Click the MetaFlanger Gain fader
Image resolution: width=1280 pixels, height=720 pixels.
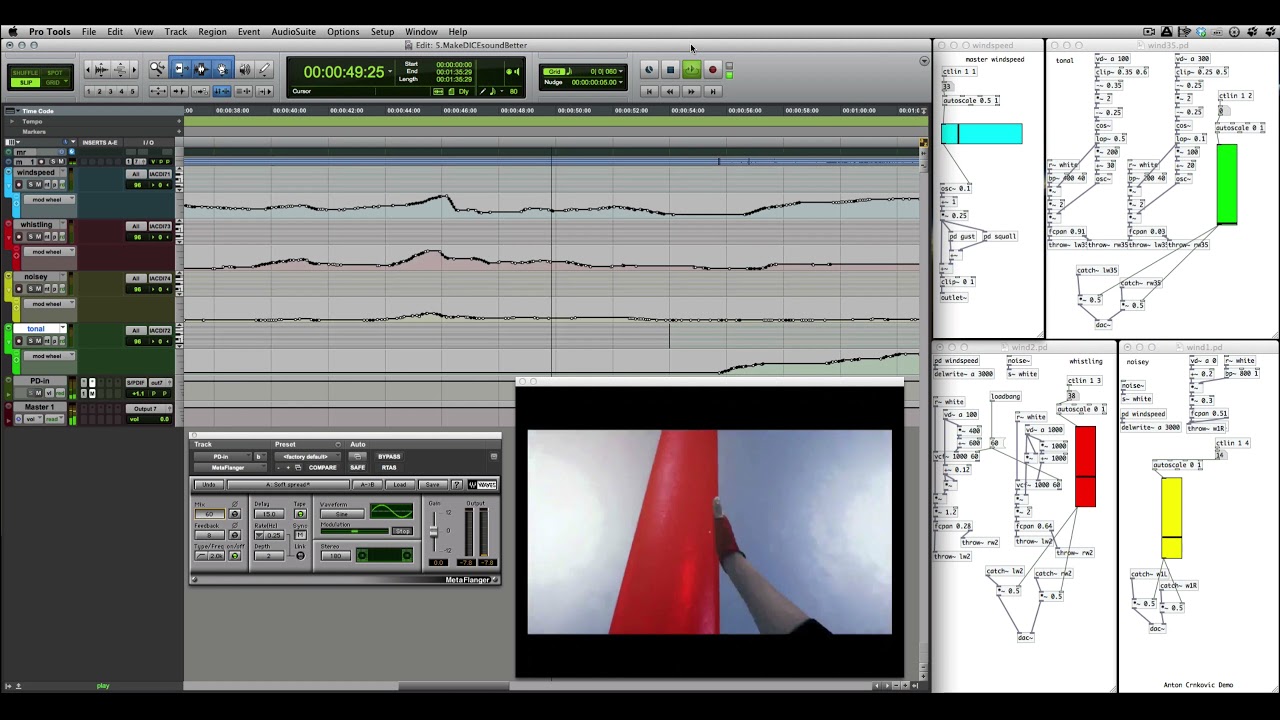tap(434, 531)
